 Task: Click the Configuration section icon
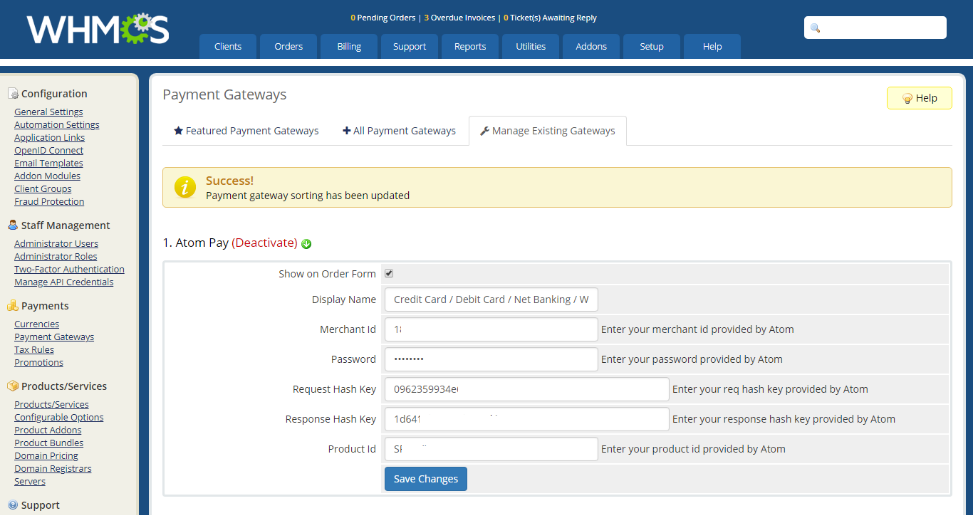pyautogui.click(x=13, y=94)
